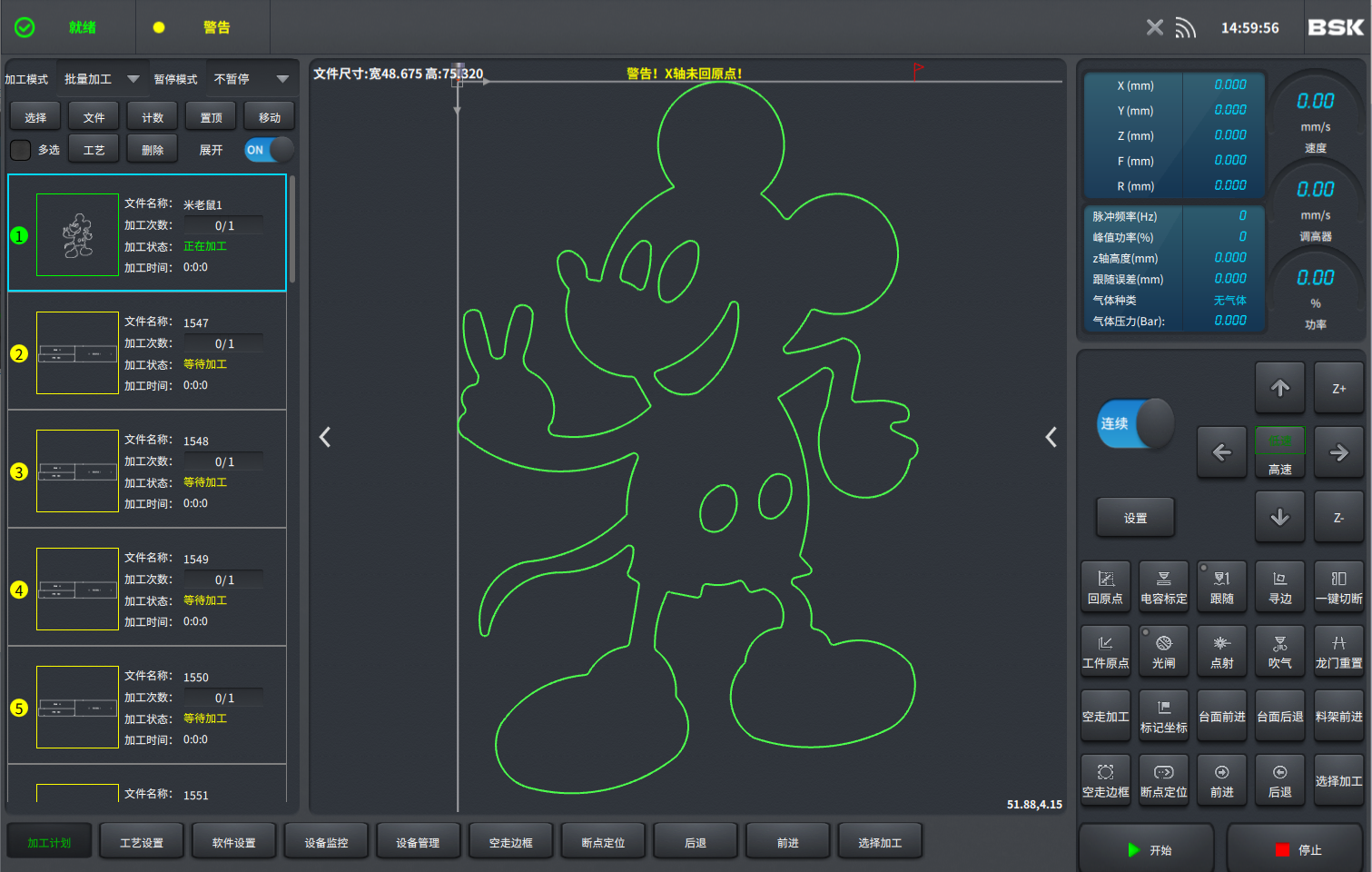Viewport: 1372px width, 872px height.
Task: Click the 计数 count button
Action: point(153,117)
